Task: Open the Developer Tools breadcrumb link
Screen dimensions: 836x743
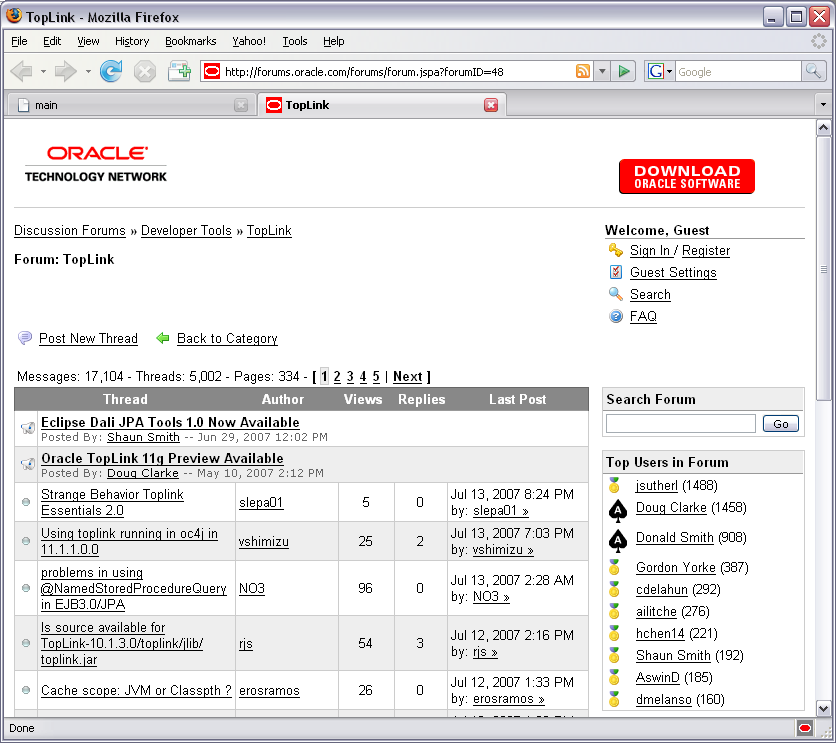Action: (x=186, y=230)
